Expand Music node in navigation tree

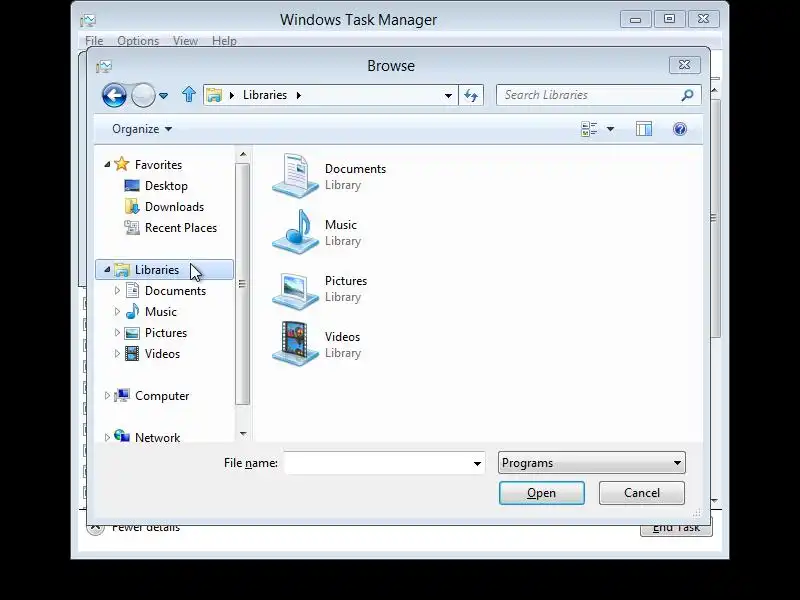click(117, 311)
